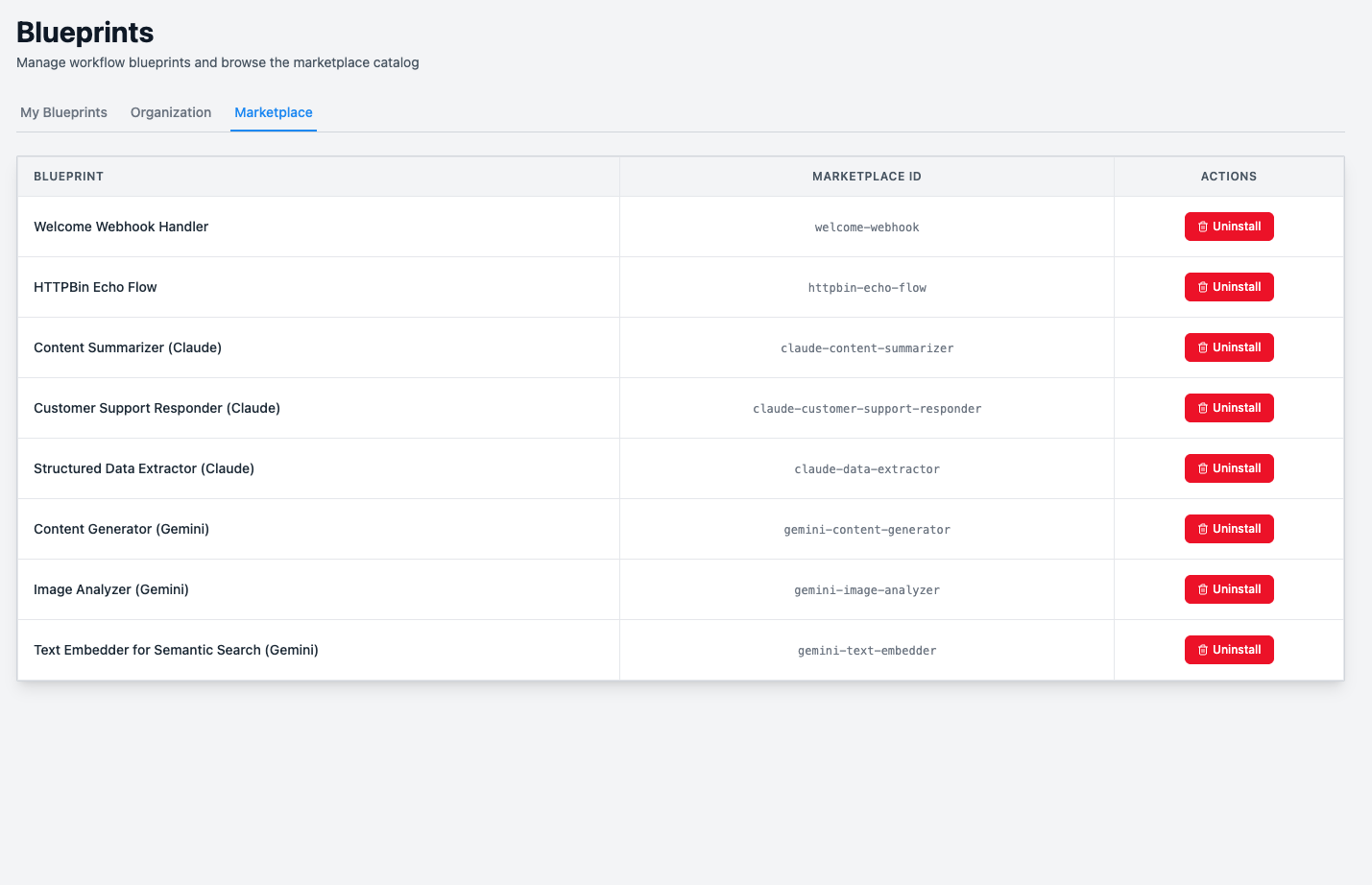
Task: Click trash icon for Welcome Webhook Handler
Action: pyautogui.click(x=1203, y=227)
